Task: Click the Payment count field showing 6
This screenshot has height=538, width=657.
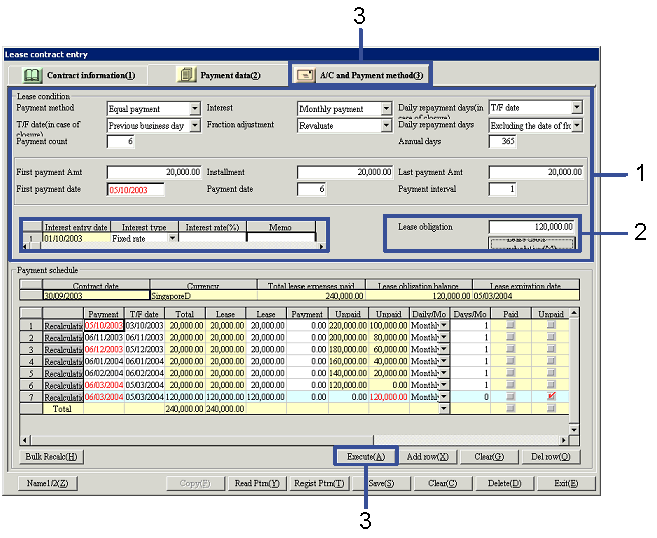Action: (x=121, y=142)
